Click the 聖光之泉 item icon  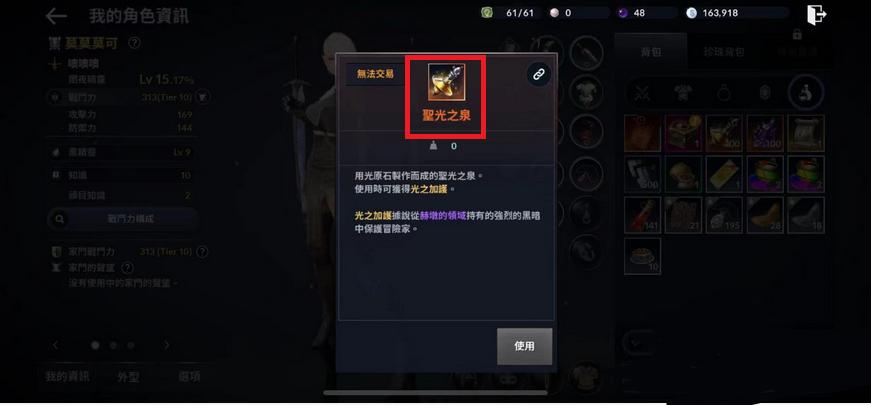[x=446, y=82]
